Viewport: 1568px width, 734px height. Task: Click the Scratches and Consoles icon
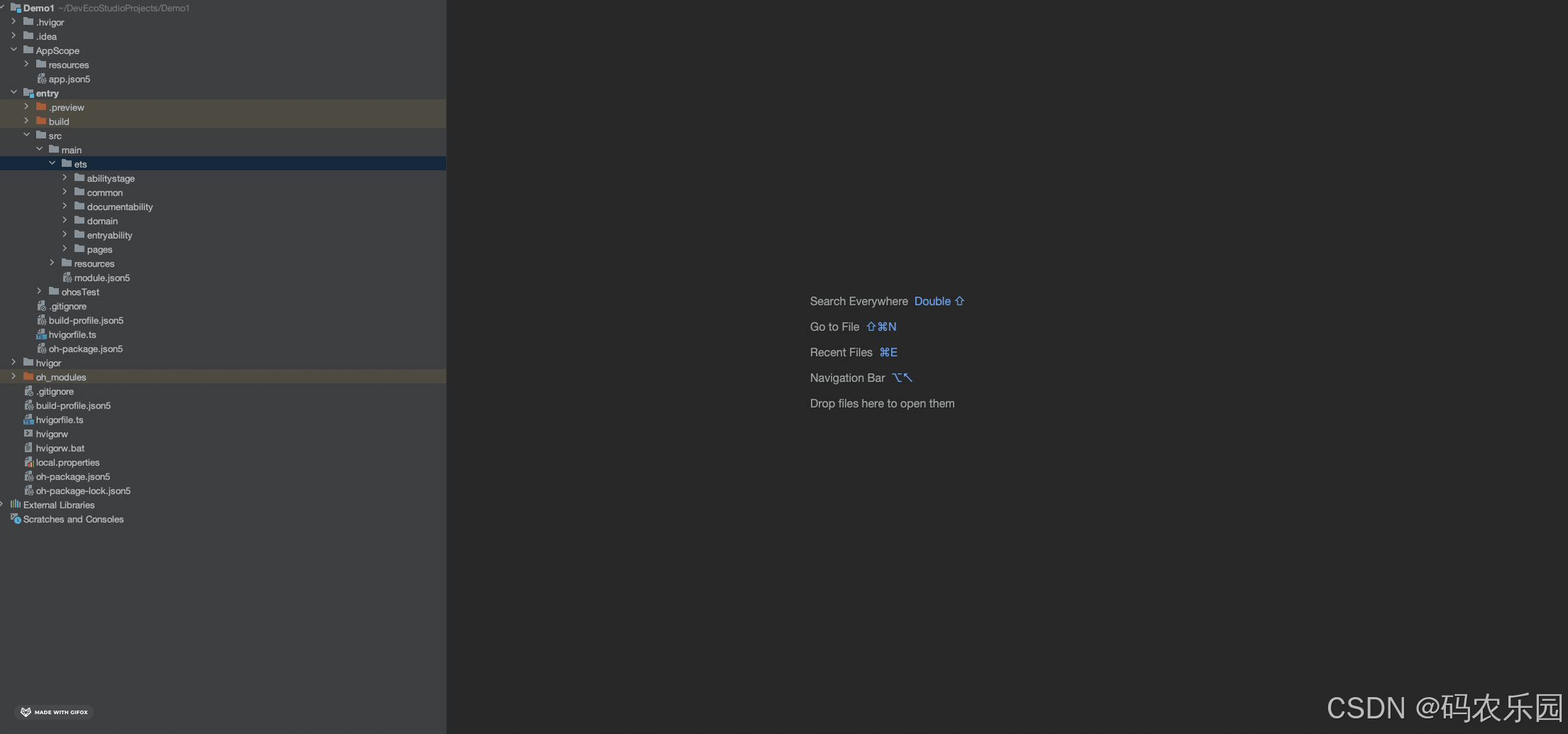(x=16, y=518)
